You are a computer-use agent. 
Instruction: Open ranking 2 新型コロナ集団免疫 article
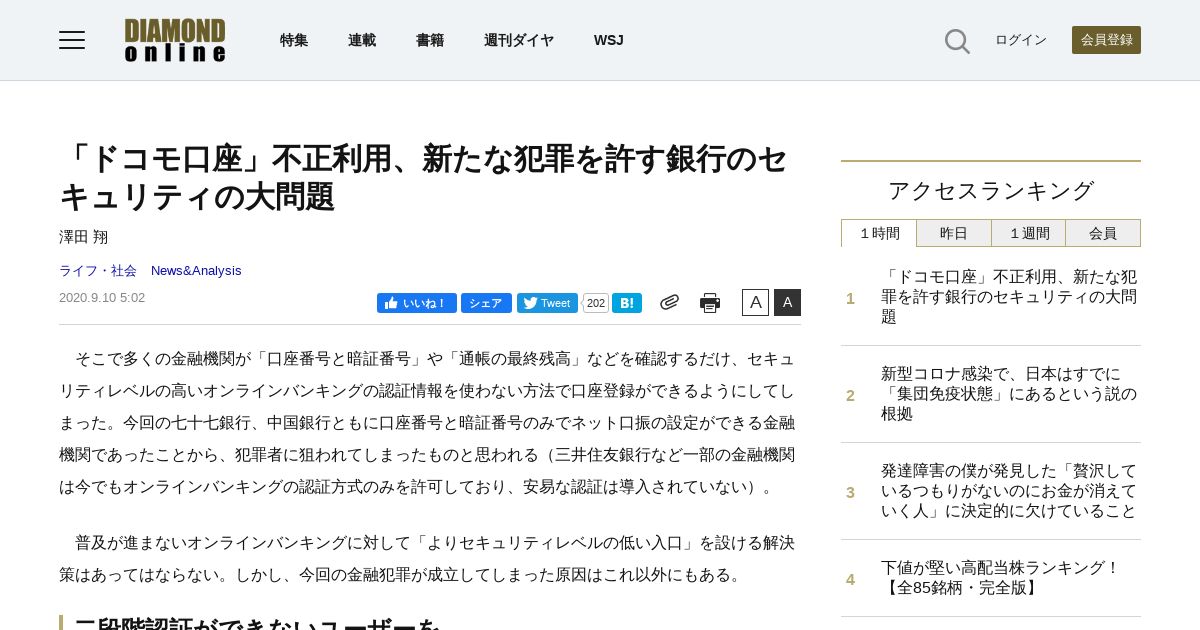(x=1009, y=394)
